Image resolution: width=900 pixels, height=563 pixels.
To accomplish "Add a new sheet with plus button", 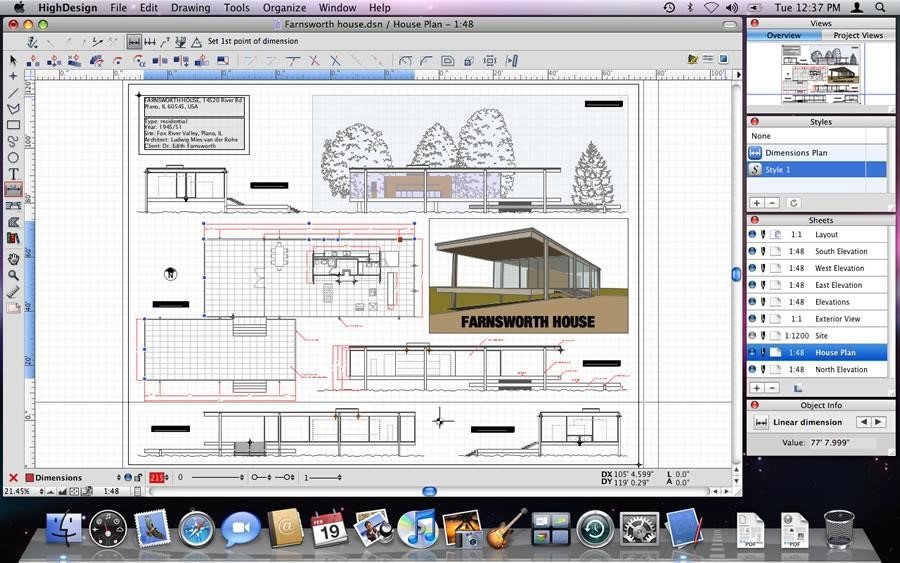I will 757,388.
